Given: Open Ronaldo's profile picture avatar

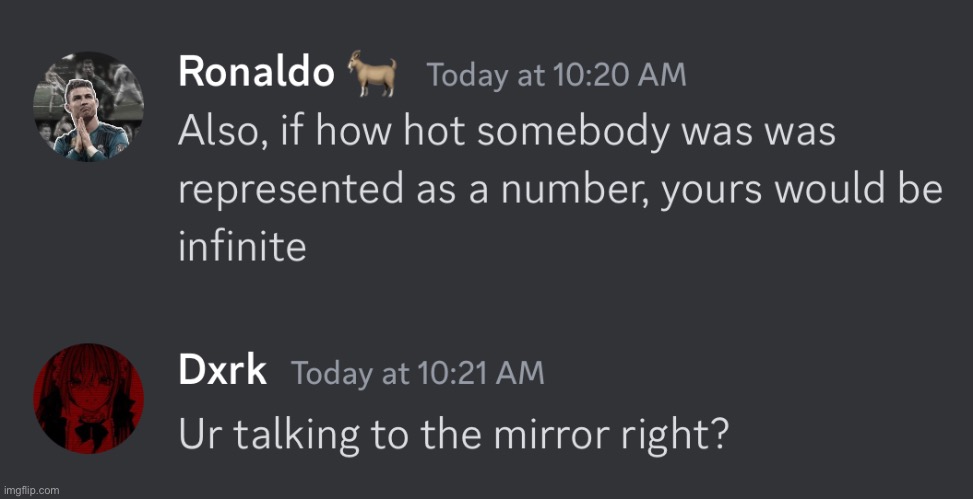Looking at the screenshot, I should point(88,107).
